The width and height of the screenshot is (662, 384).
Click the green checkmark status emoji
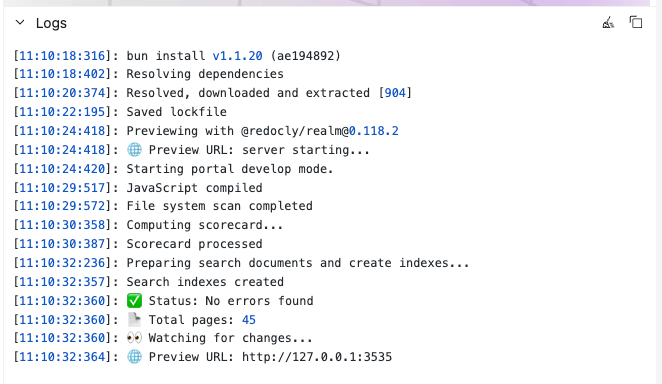(x=134, y=301)
